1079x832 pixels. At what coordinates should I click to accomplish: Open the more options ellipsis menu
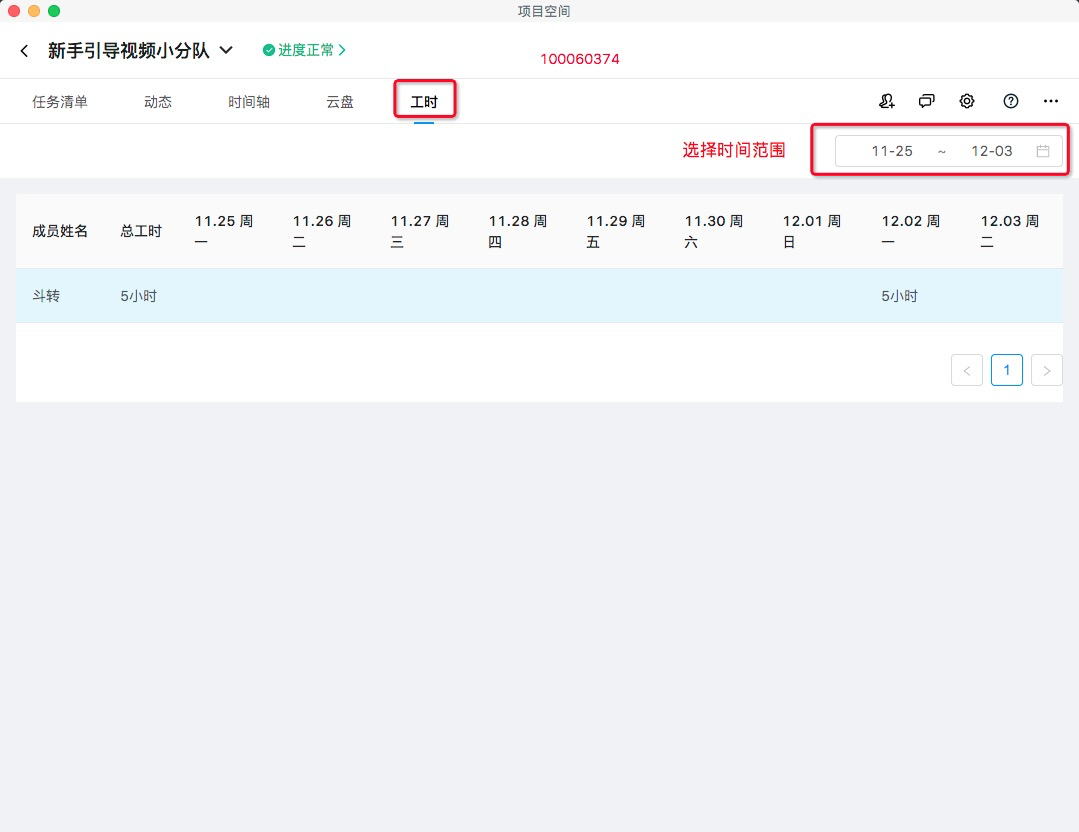point(1051,101)
